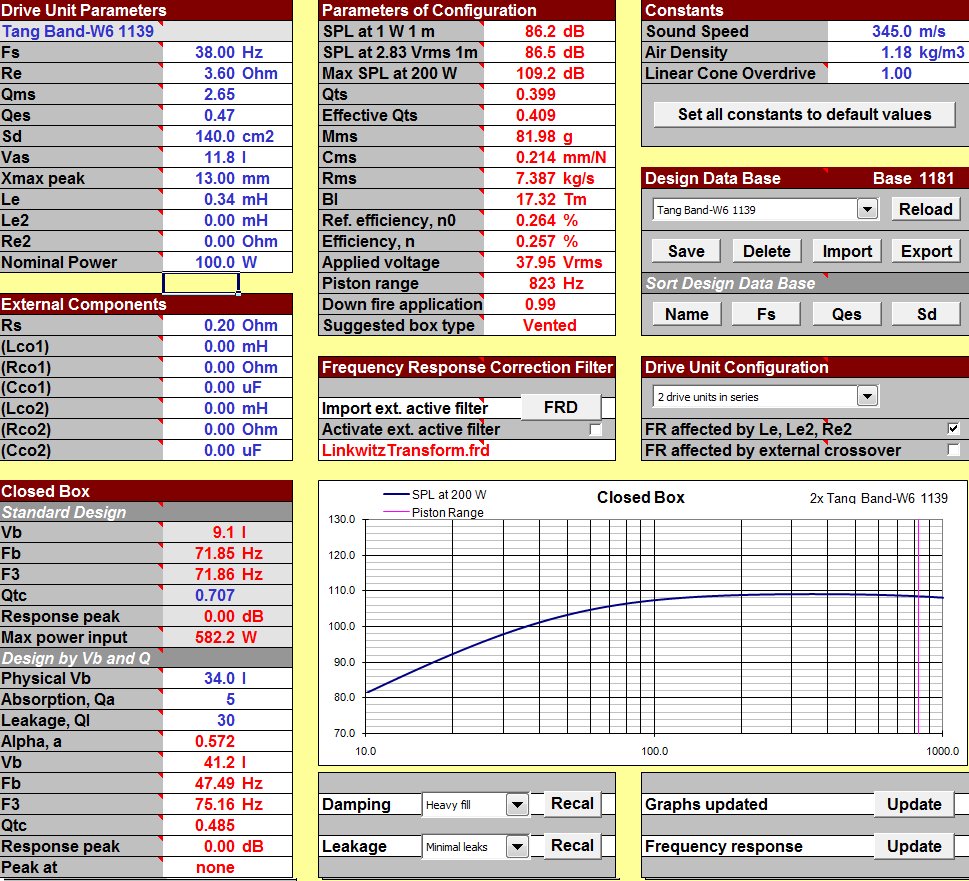Viewport: 969px width, 881px height.
Task: Click the Bl 17.32 Tm value
Action: [549, 200]
